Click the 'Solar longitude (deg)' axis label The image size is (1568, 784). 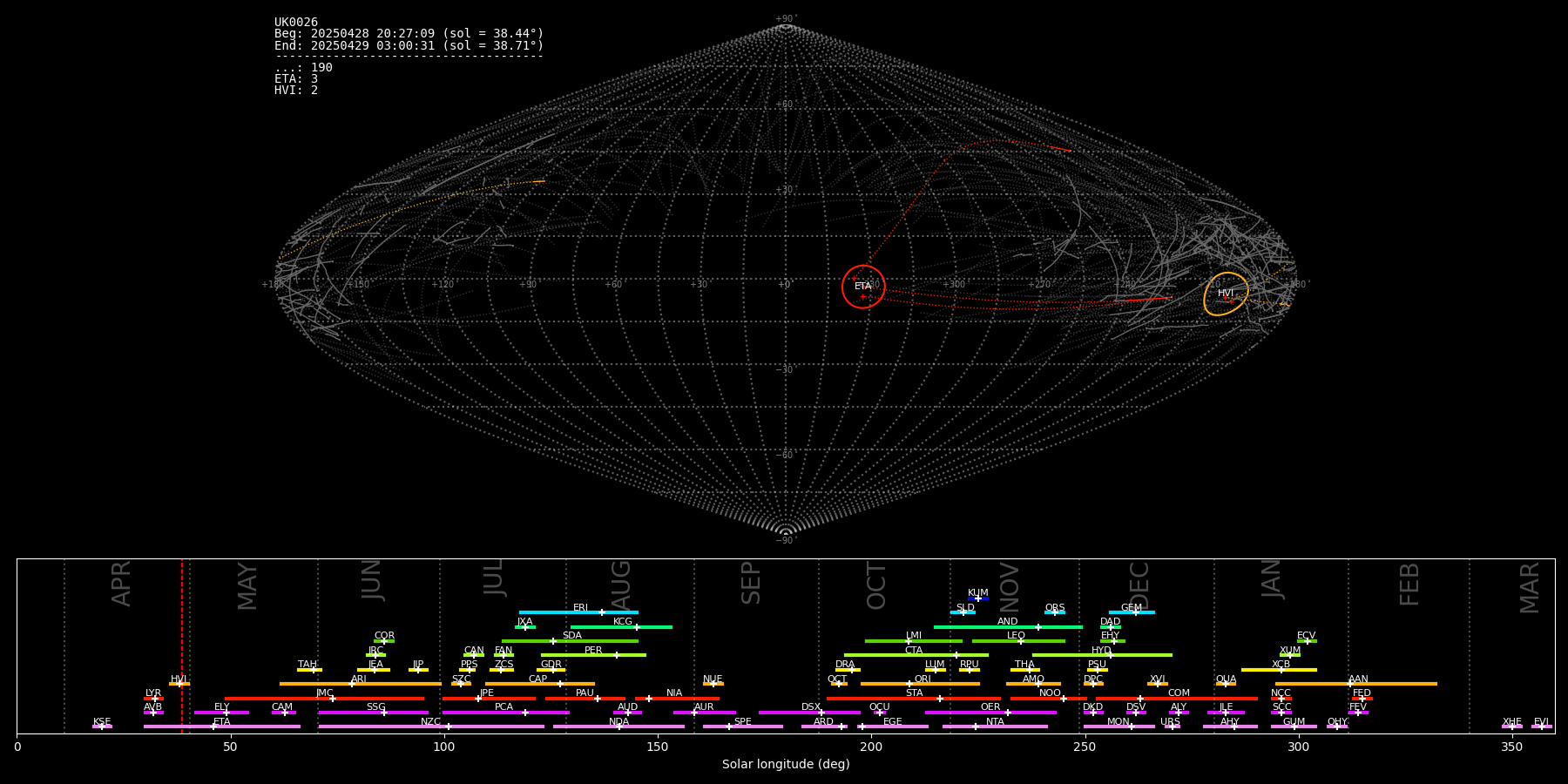pyautogui.click(x=786, y=764)
